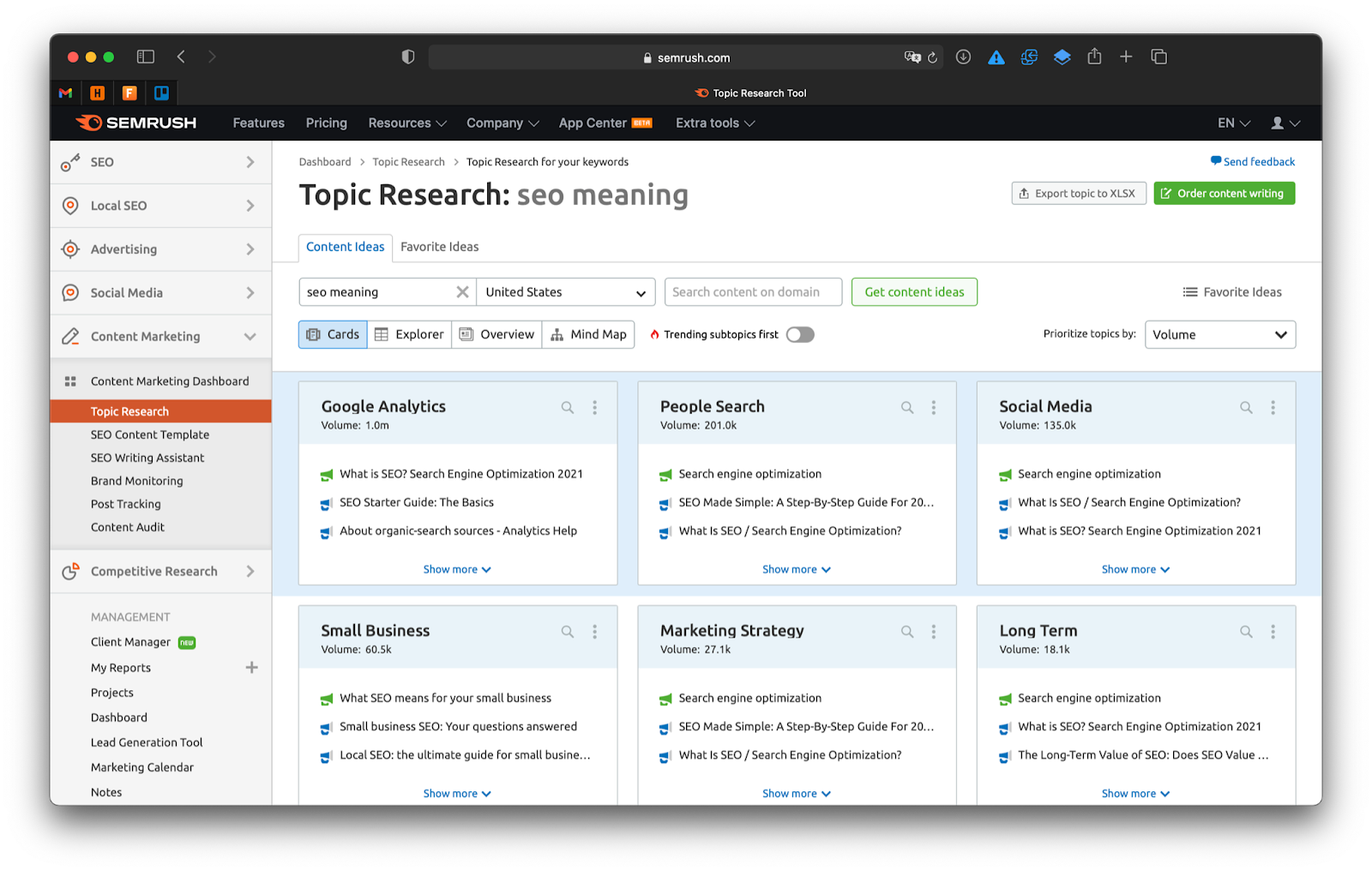Viewport: 1372px width, 871px height.
Task: Switch to the Favorite Ideas tab
Action: tap(439, 247)
